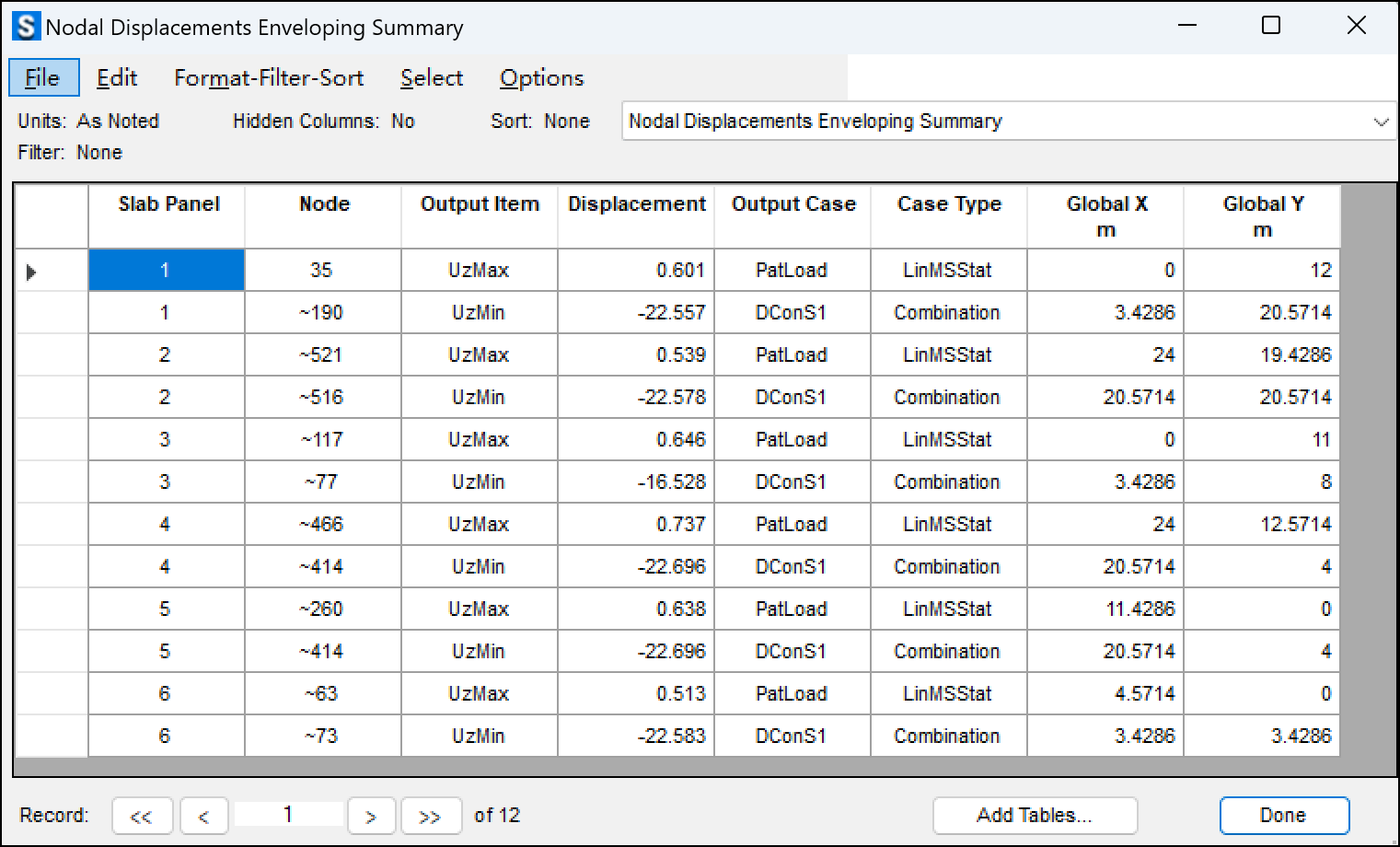Open the File menu
This screenshot has width=1400, height=847.
tap(43, 78)
